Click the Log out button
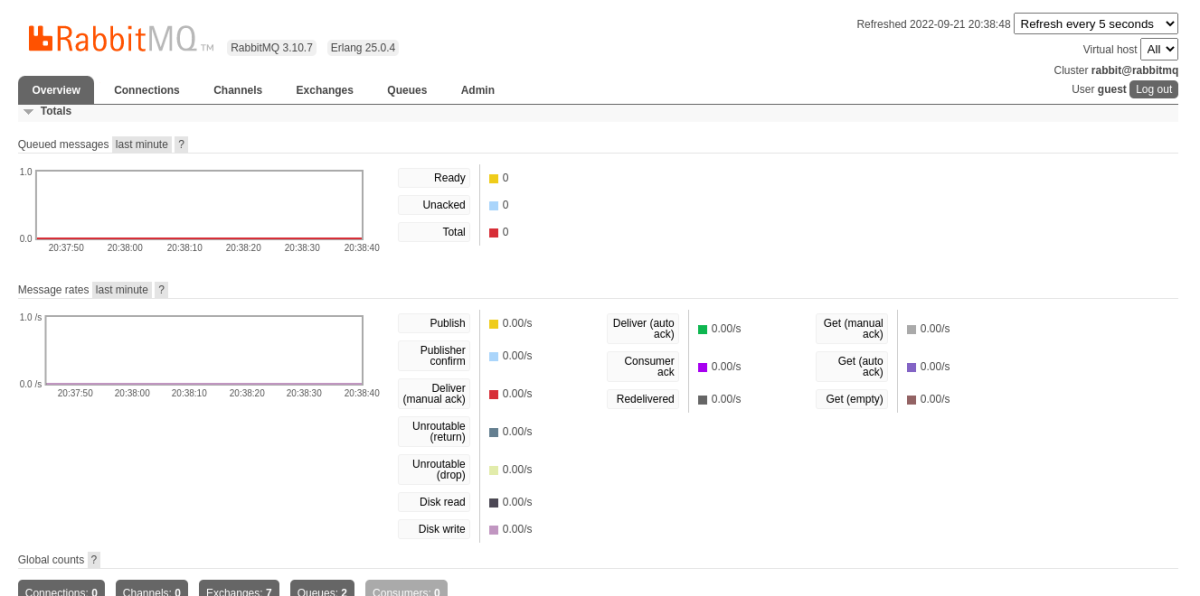Viewport: 1200px width, 596px height. 1154,89
